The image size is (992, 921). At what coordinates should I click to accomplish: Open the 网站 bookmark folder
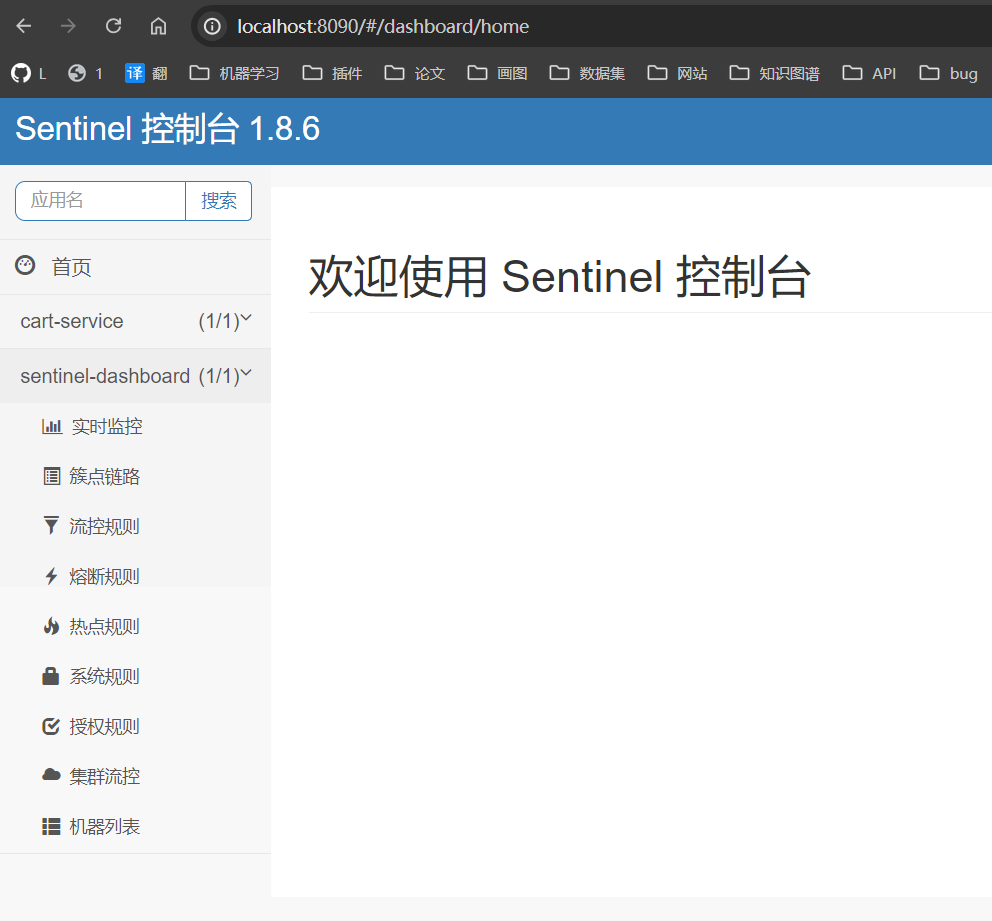677,73
